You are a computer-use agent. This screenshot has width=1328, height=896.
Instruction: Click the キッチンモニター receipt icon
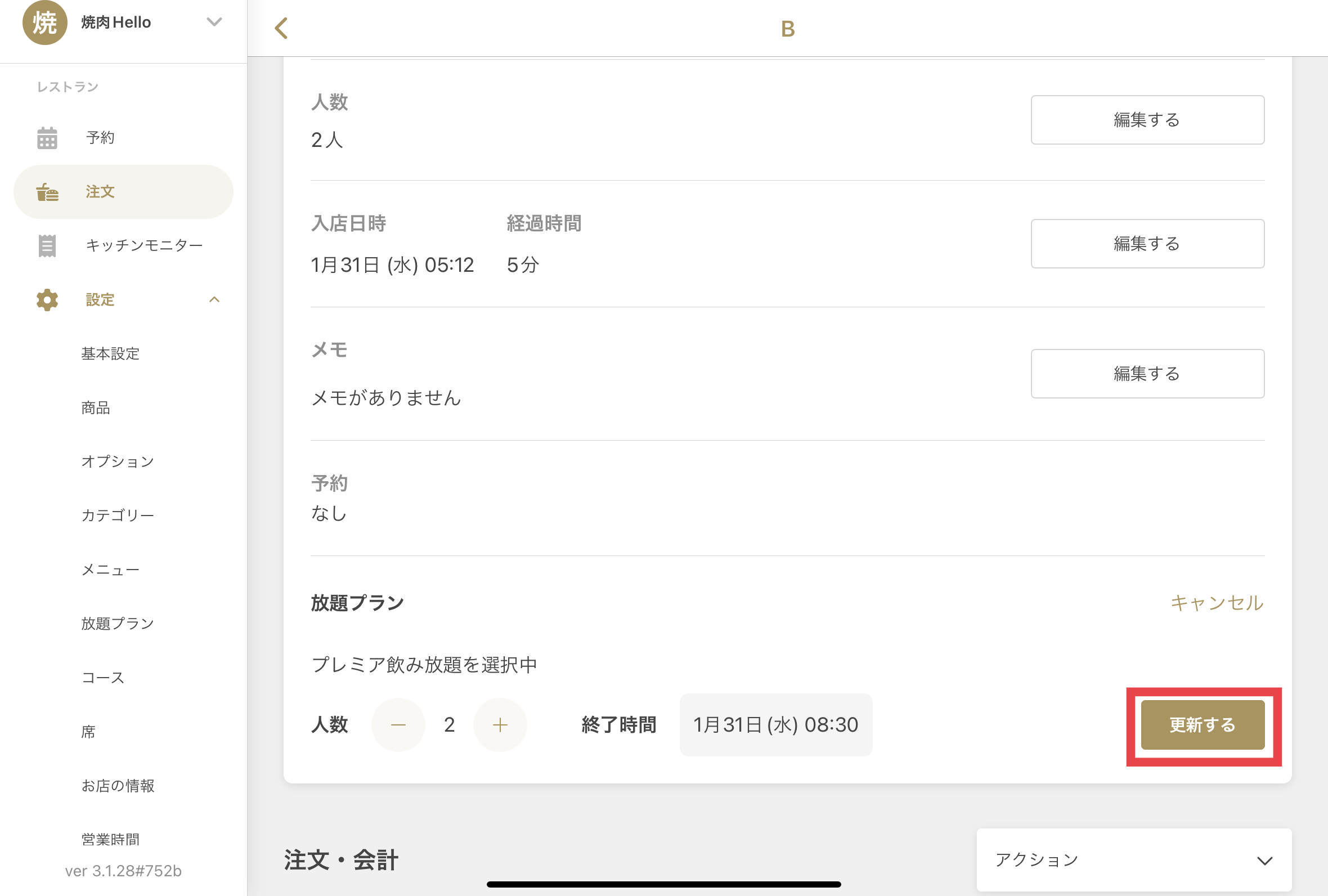click(47, 246)
